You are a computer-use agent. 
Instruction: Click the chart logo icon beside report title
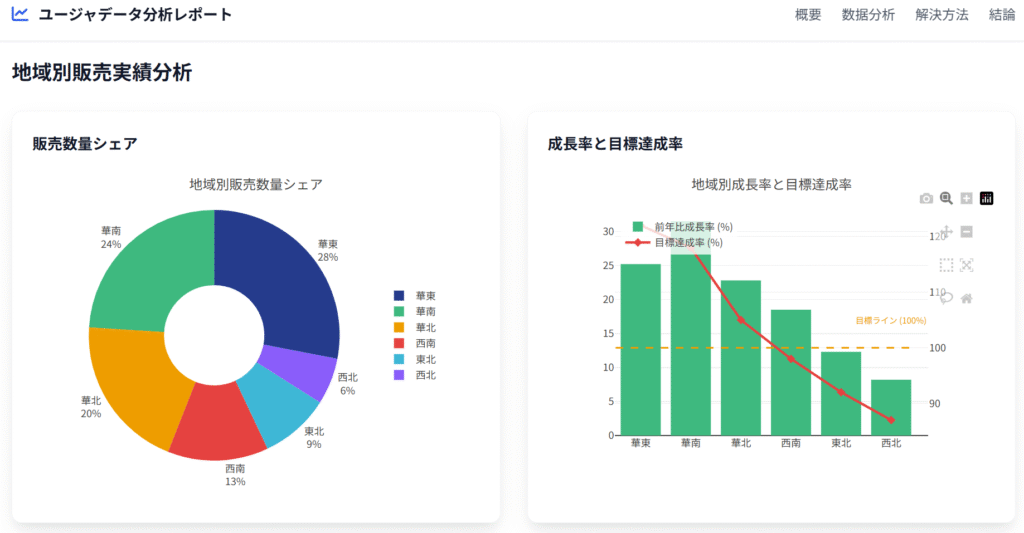(20, 14)
